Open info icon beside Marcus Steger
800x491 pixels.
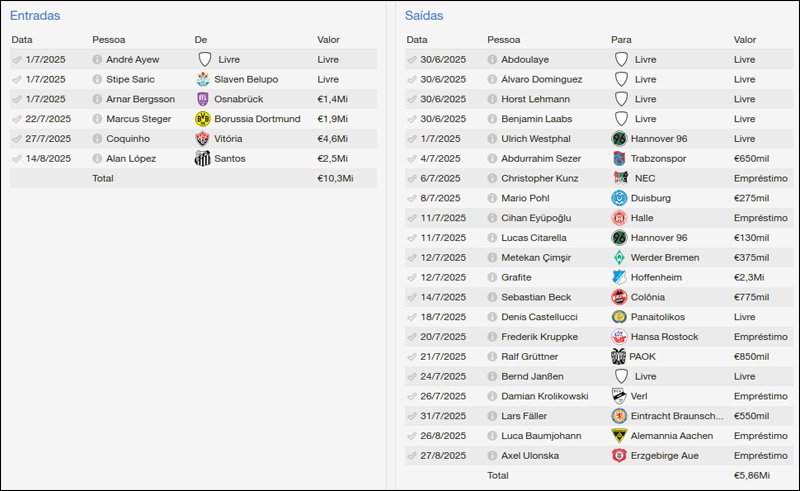[97, 119]
